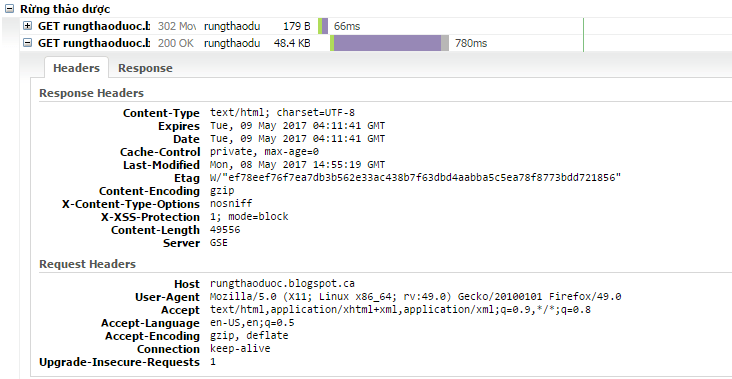732x379 pixels.
Task: Click the domain rungthaodu in the 302 row
Action: 232,26
